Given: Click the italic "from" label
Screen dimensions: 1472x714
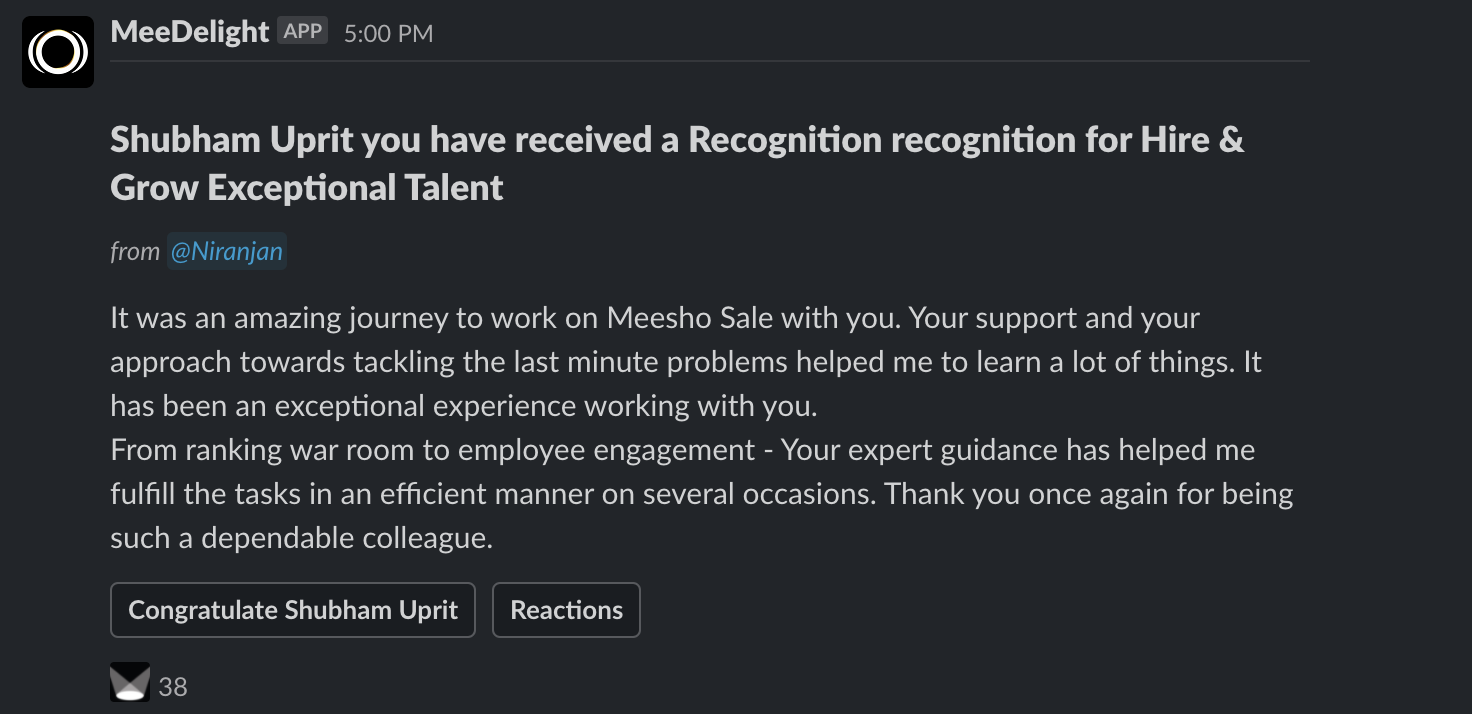Looking at the screenshot, I should pos(135,251).
